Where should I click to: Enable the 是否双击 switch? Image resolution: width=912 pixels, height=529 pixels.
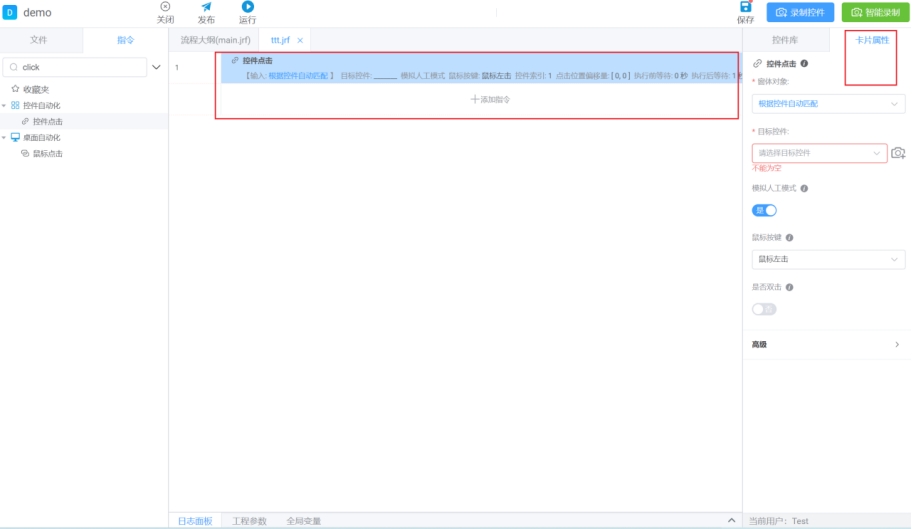(764, 309)
